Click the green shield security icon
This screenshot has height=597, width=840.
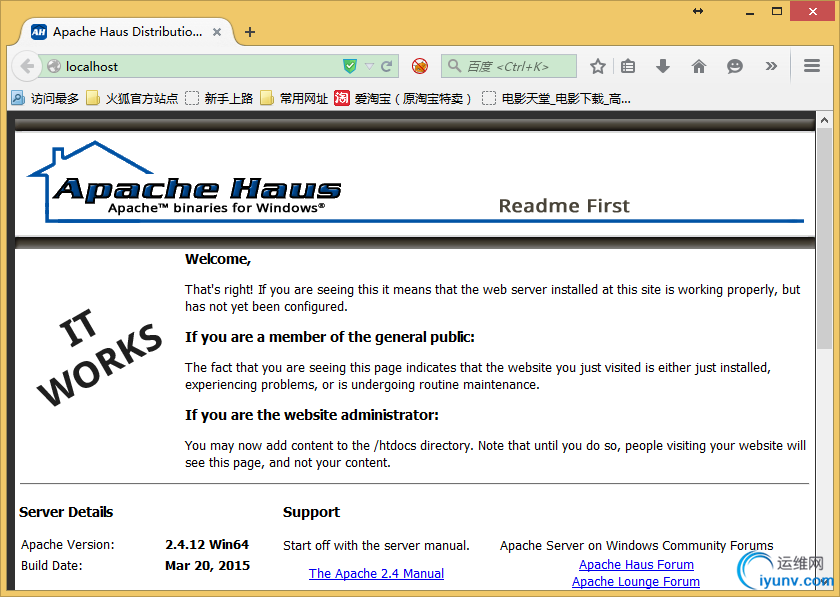pos(350,66)
